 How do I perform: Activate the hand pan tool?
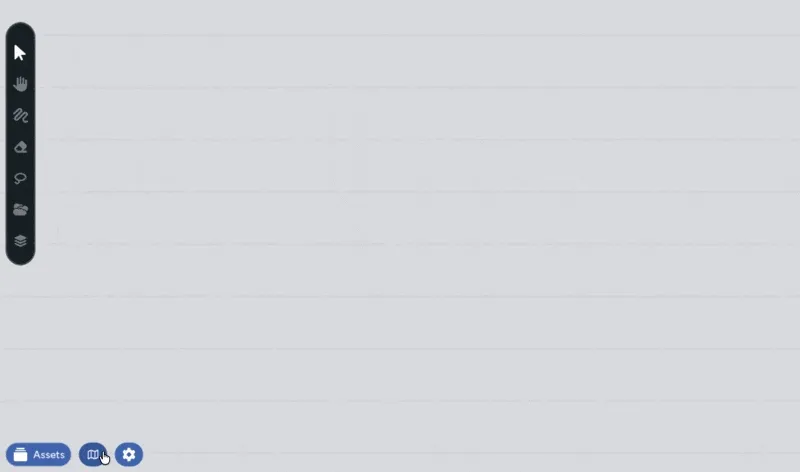pyautogui.click(x=20, y=84)
